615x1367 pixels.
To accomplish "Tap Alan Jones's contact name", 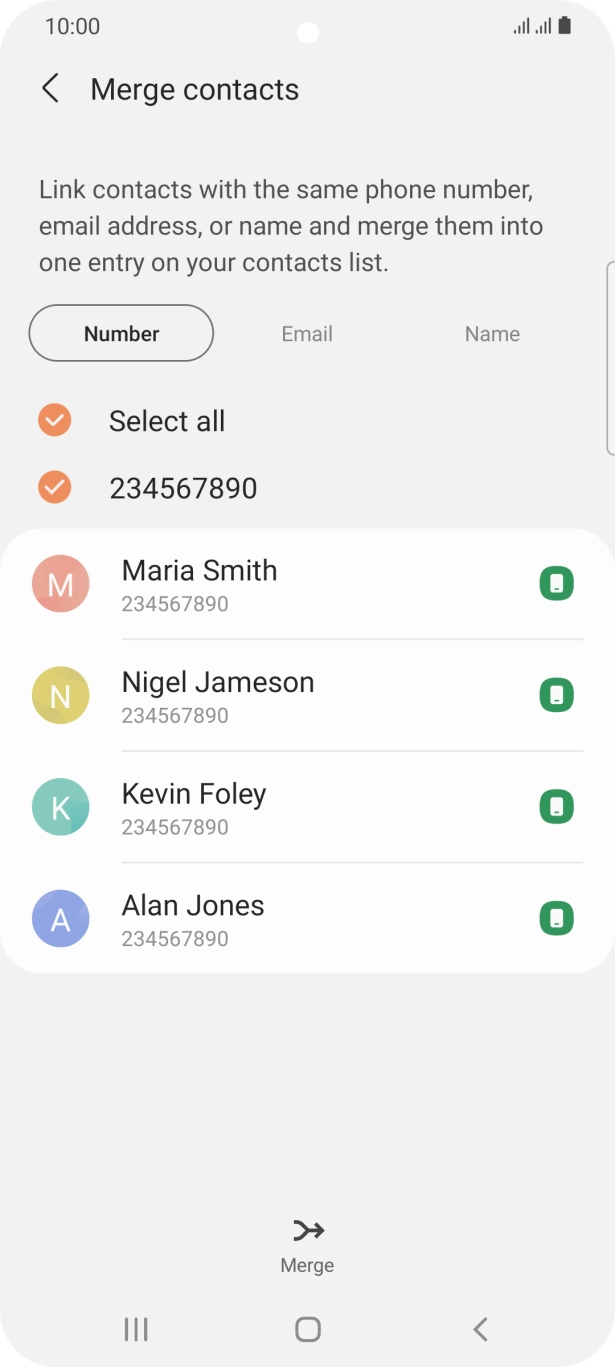I will [193, 906].
